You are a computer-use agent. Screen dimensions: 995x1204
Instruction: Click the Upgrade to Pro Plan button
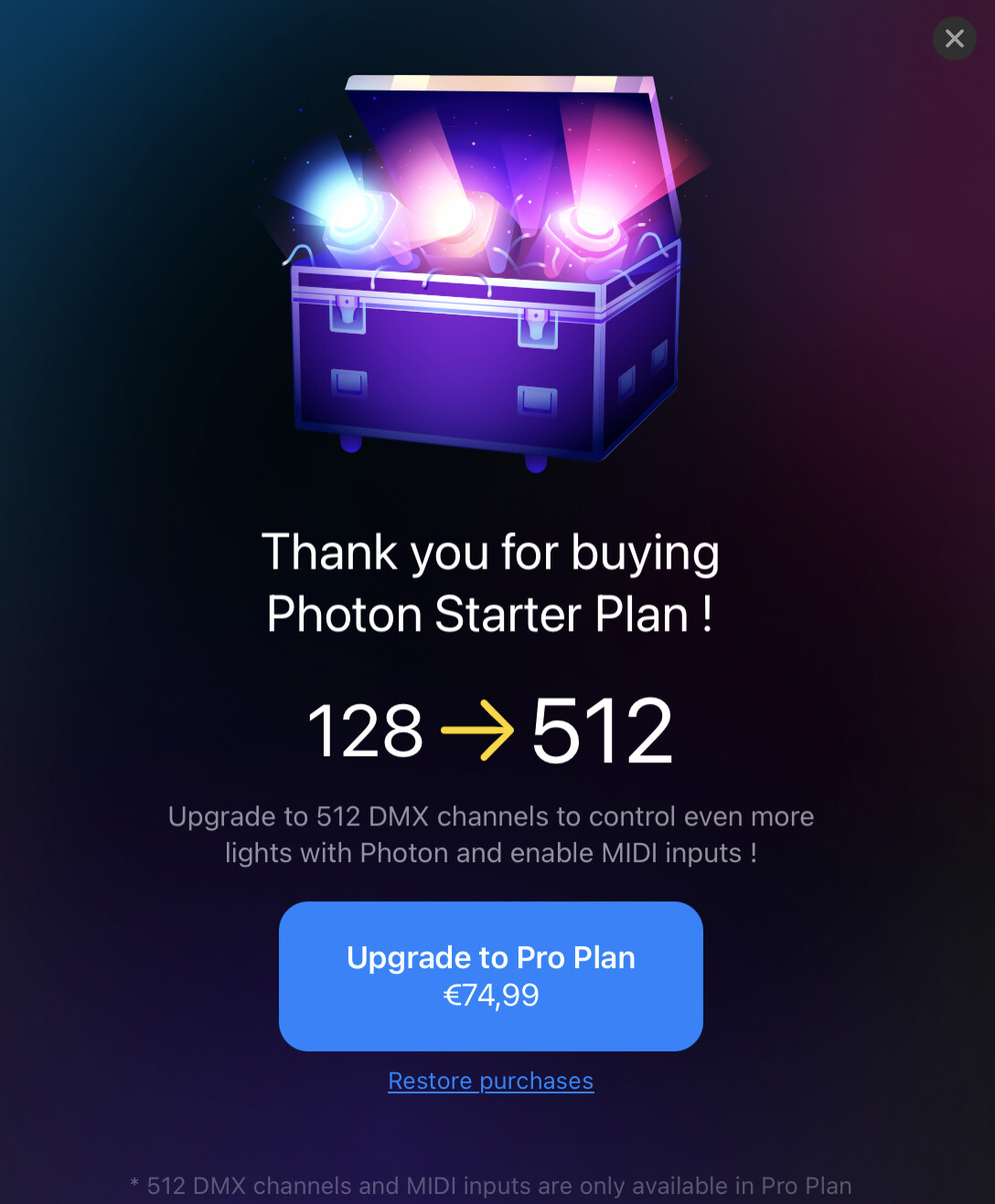click(x=491, y=976)
